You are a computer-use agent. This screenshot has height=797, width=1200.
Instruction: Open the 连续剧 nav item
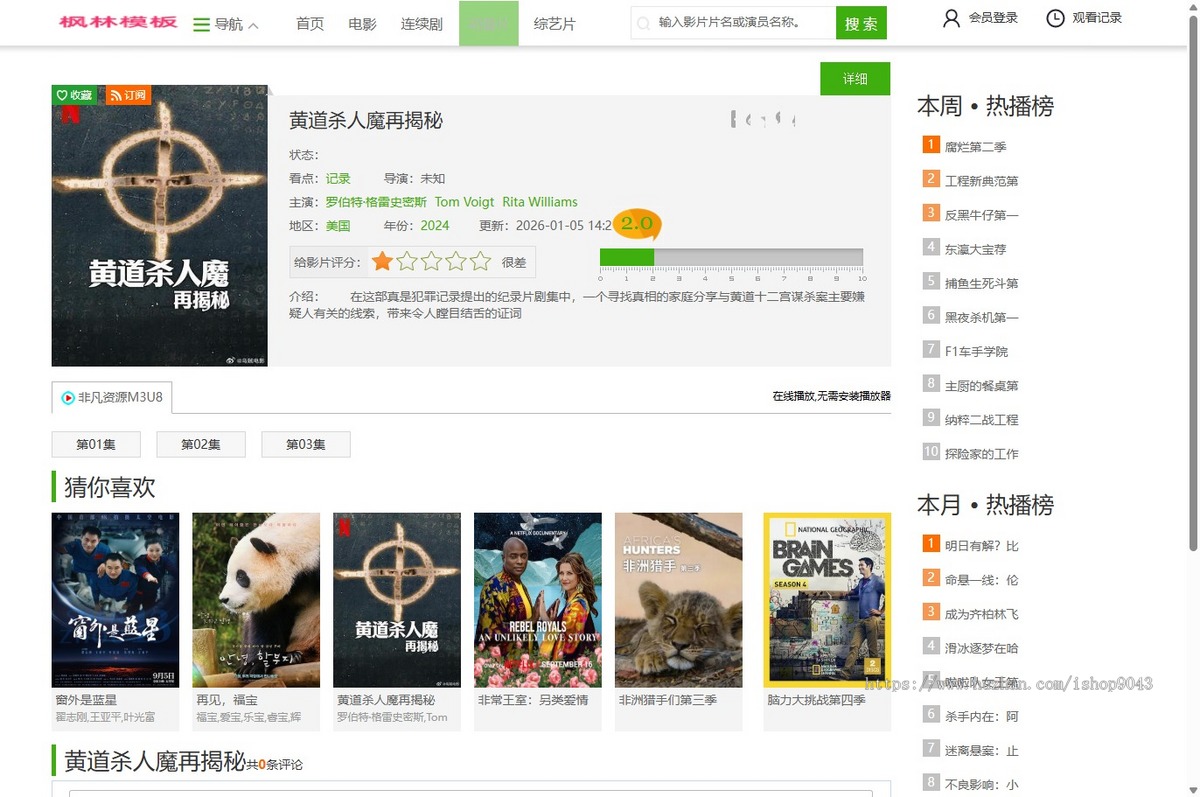click(422, 23)
